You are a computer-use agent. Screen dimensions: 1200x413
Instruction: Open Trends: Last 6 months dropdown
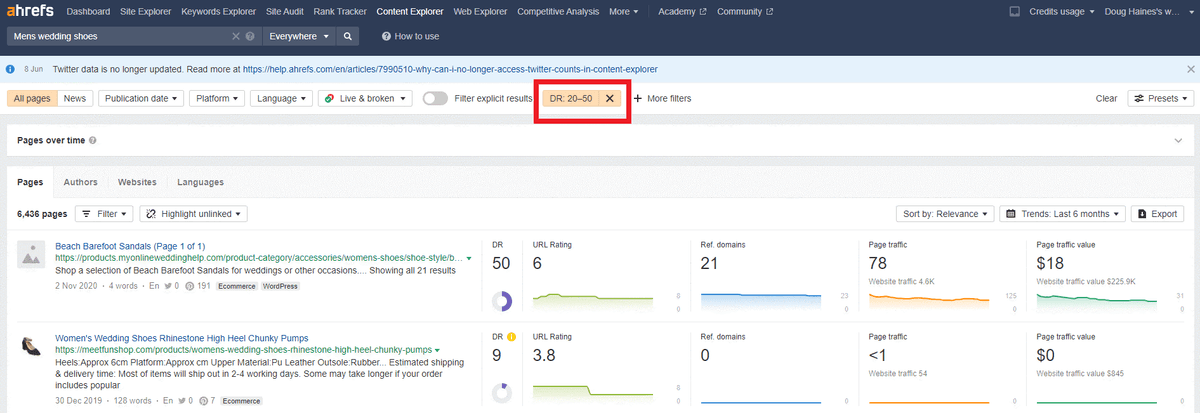(x=1063, y=214)
